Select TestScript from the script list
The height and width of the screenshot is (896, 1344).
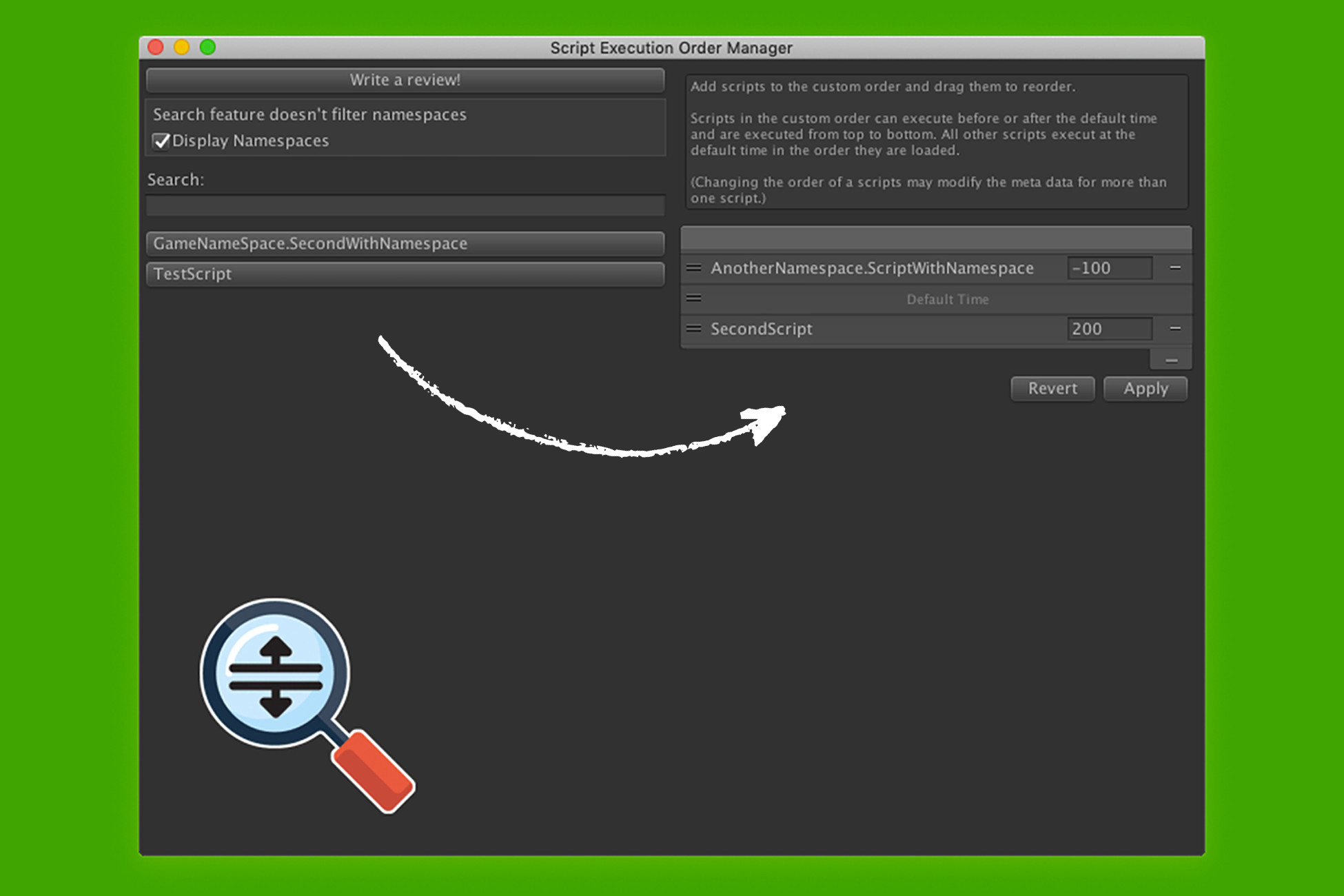pos(404,274)
